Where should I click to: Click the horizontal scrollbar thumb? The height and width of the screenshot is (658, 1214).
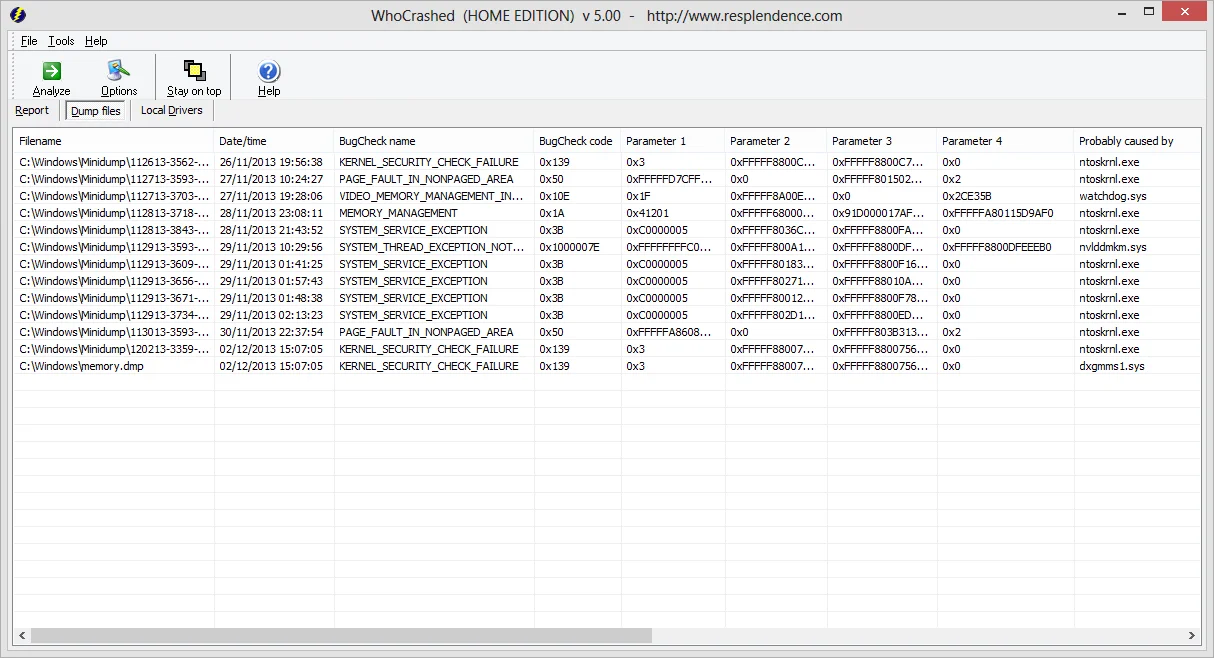341,636
